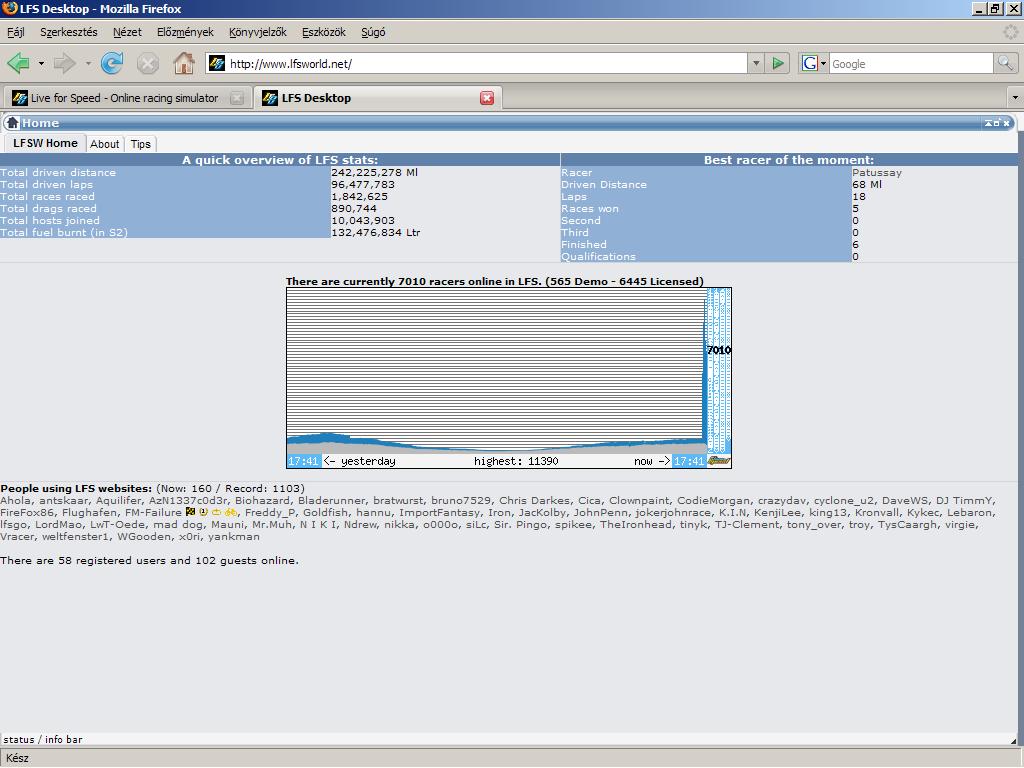This screenshot has height=768, width=1024.
Task: Click username FM-Failure
Action: pyautogui.click(x=153, y=513)
